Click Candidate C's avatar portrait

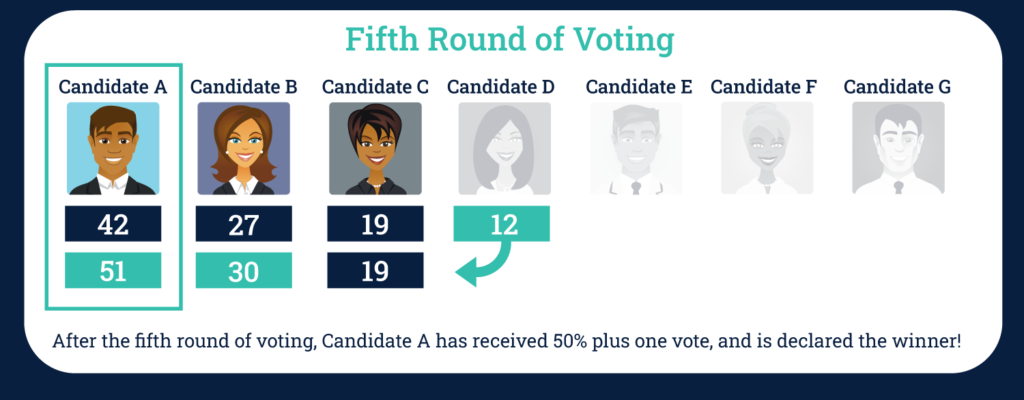375,148
